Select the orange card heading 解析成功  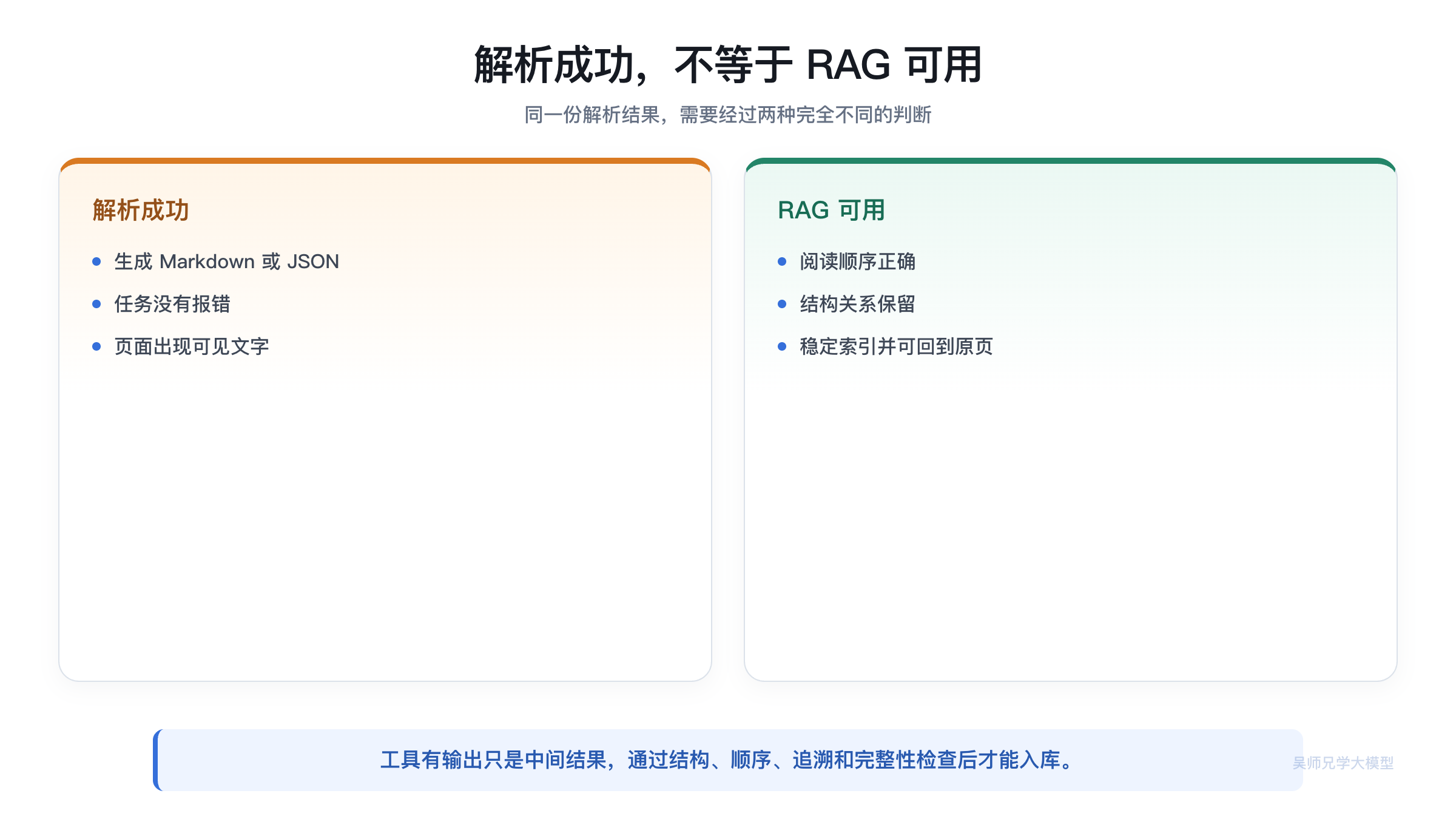click(141, 211)
